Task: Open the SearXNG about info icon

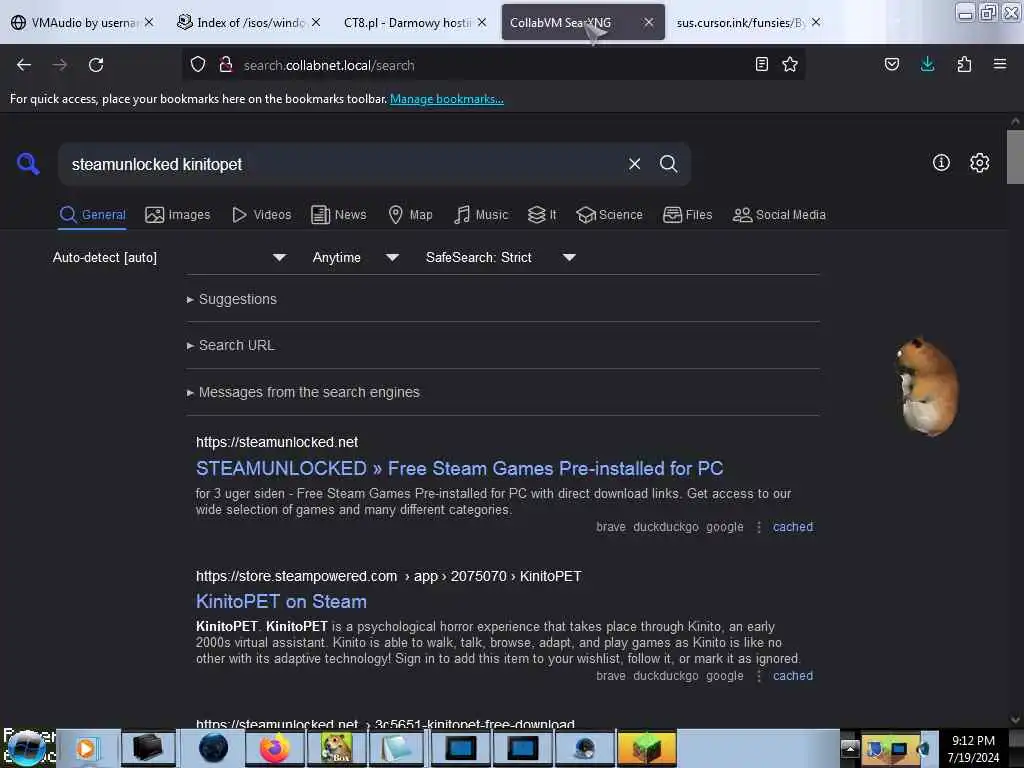Action: [941, 163]
